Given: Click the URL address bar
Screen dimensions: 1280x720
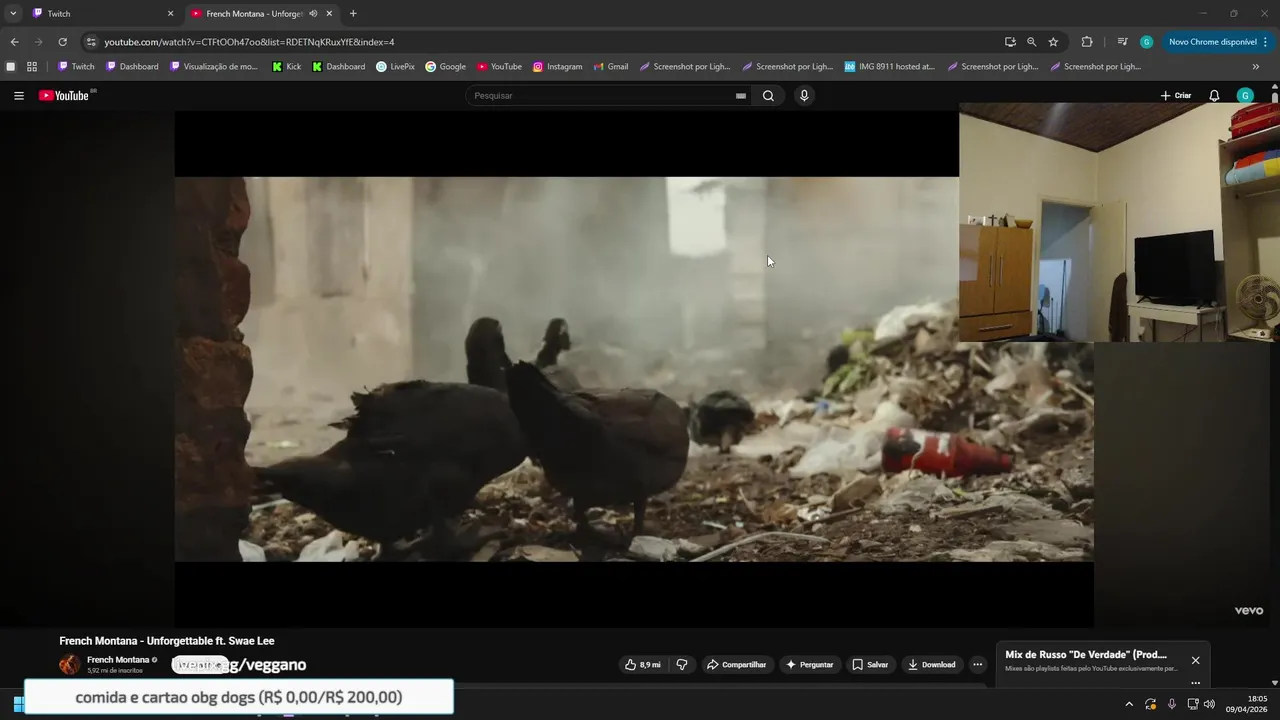Looking at the screenshot, I should (x=540, y=42).
